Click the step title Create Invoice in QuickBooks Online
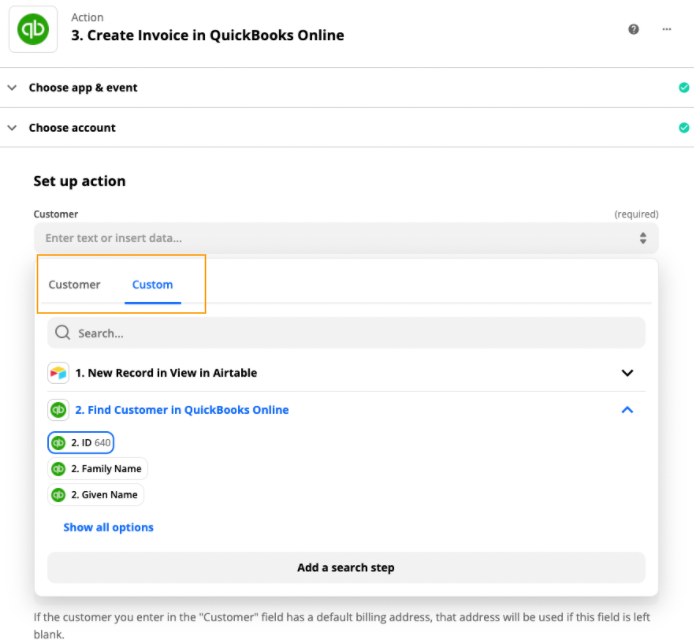 click(x=208, y=35)
